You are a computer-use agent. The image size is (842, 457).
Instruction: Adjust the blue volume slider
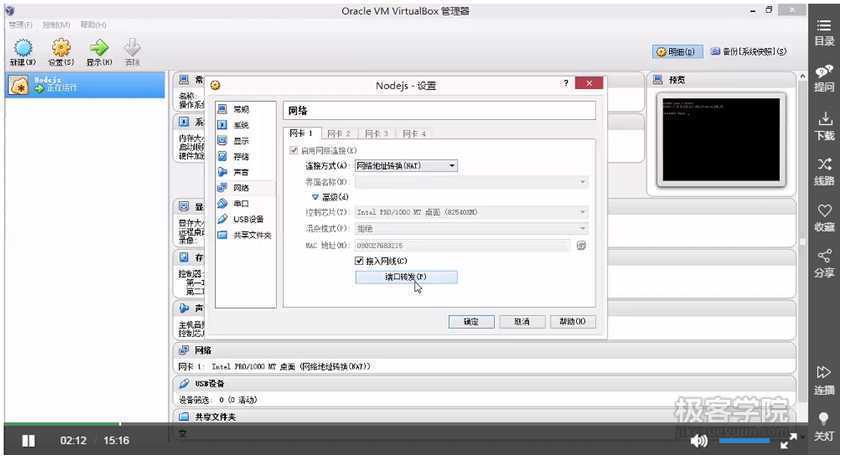744,441
